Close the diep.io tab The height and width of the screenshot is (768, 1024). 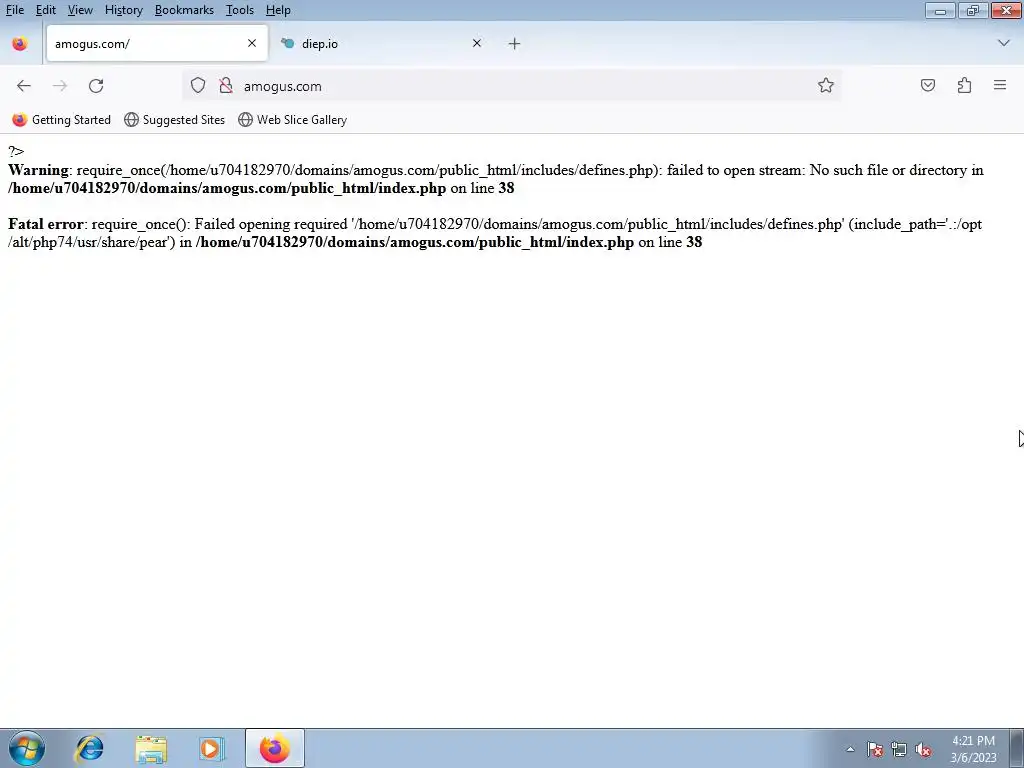coord(477,43)
